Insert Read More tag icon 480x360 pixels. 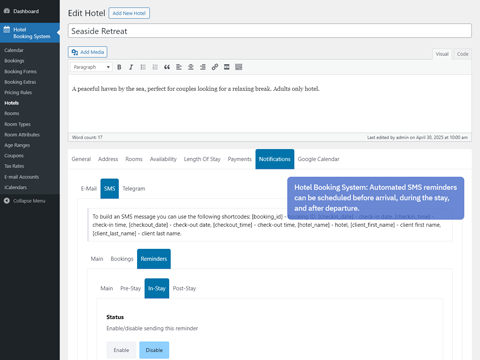(x=227, y=67)
